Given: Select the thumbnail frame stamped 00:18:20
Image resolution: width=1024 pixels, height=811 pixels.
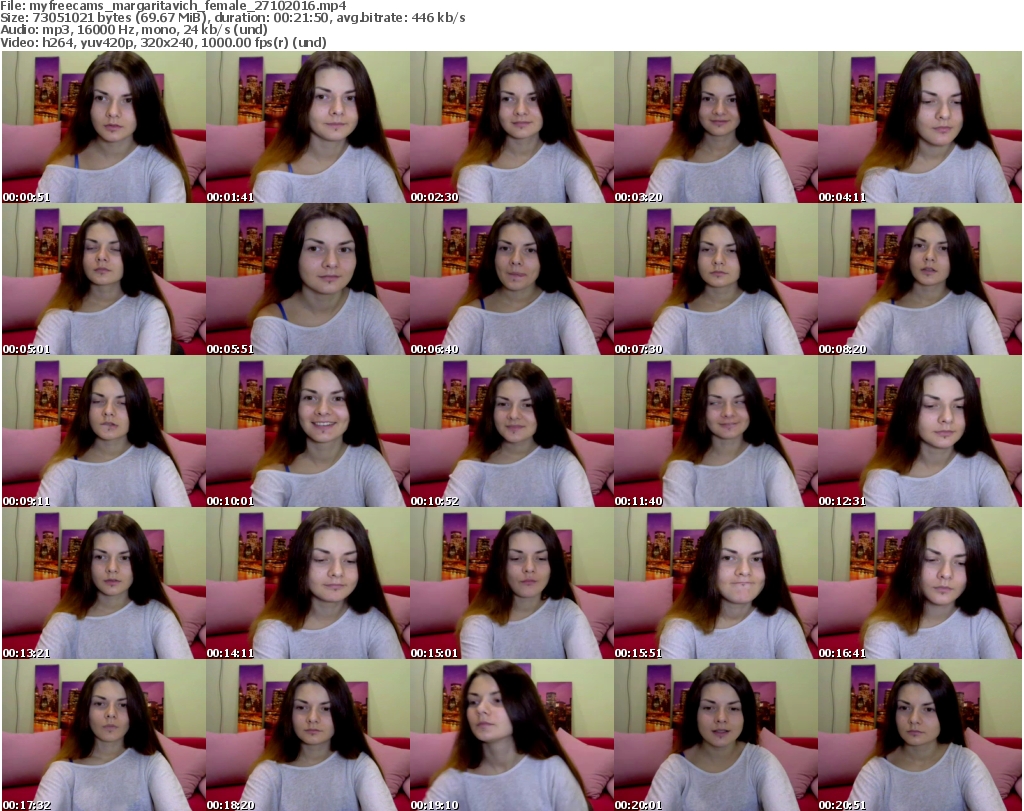Looking at the screenshot, I should coord(308,735).
